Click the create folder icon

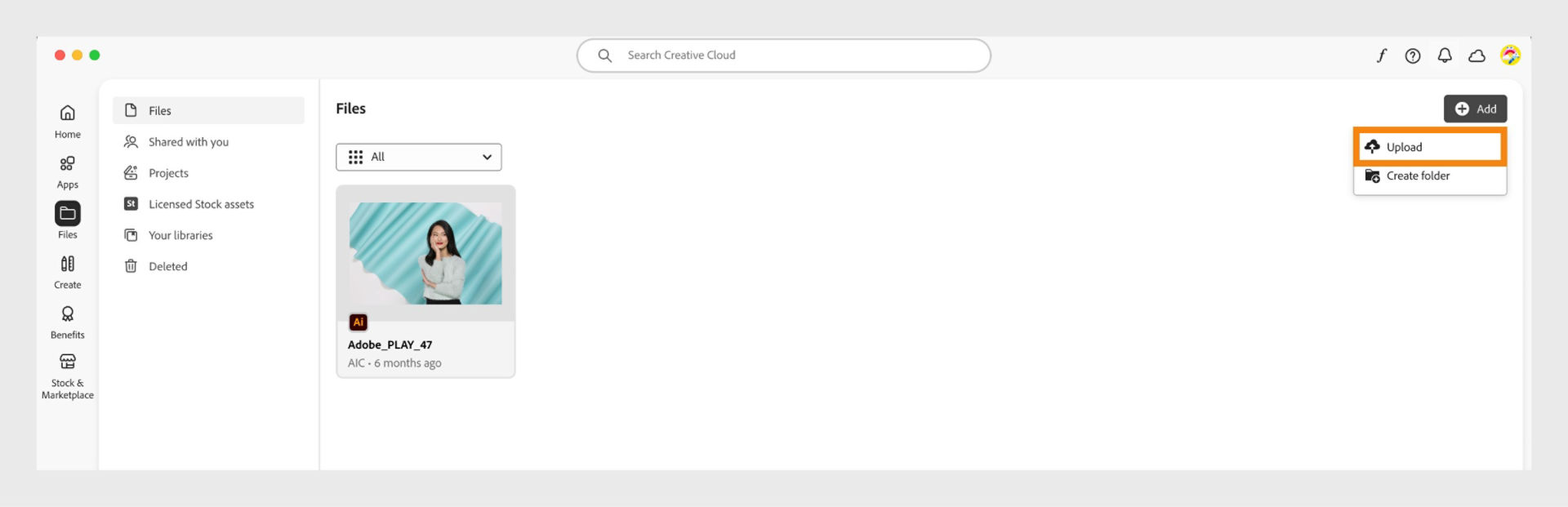1372,176
